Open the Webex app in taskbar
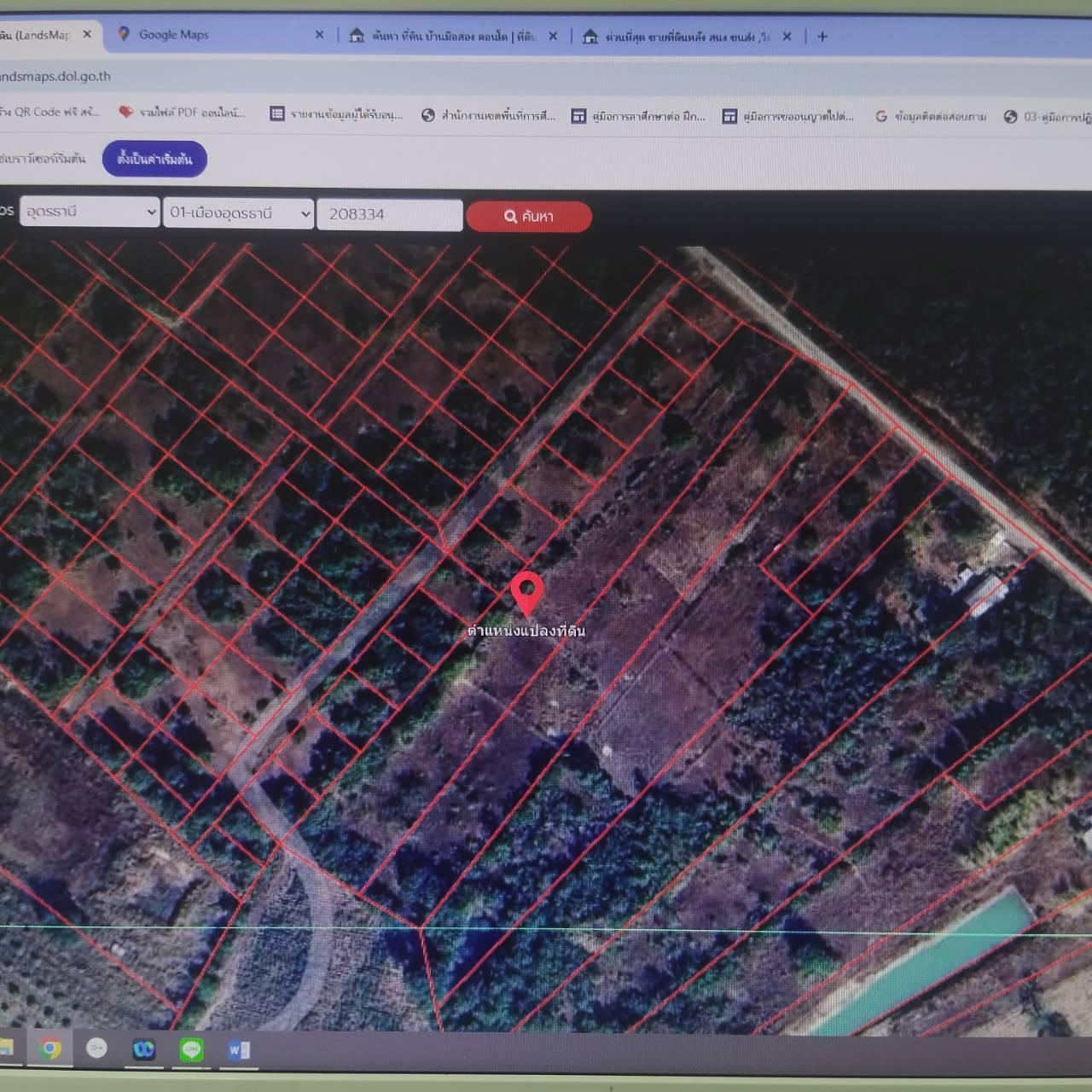 pyautogui.click(x=144, y=1049)
